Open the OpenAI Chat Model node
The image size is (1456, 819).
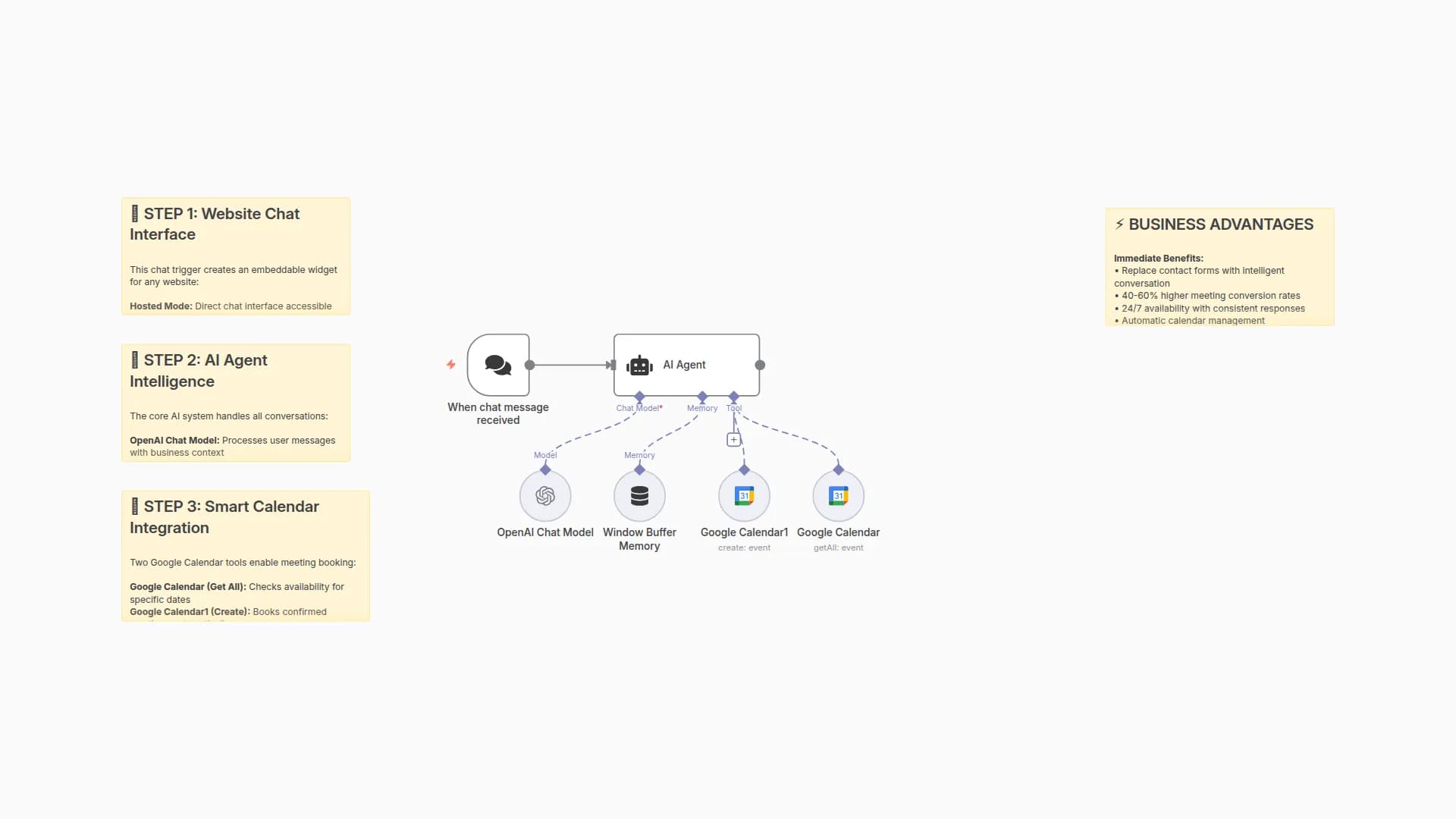click(545, 496)
